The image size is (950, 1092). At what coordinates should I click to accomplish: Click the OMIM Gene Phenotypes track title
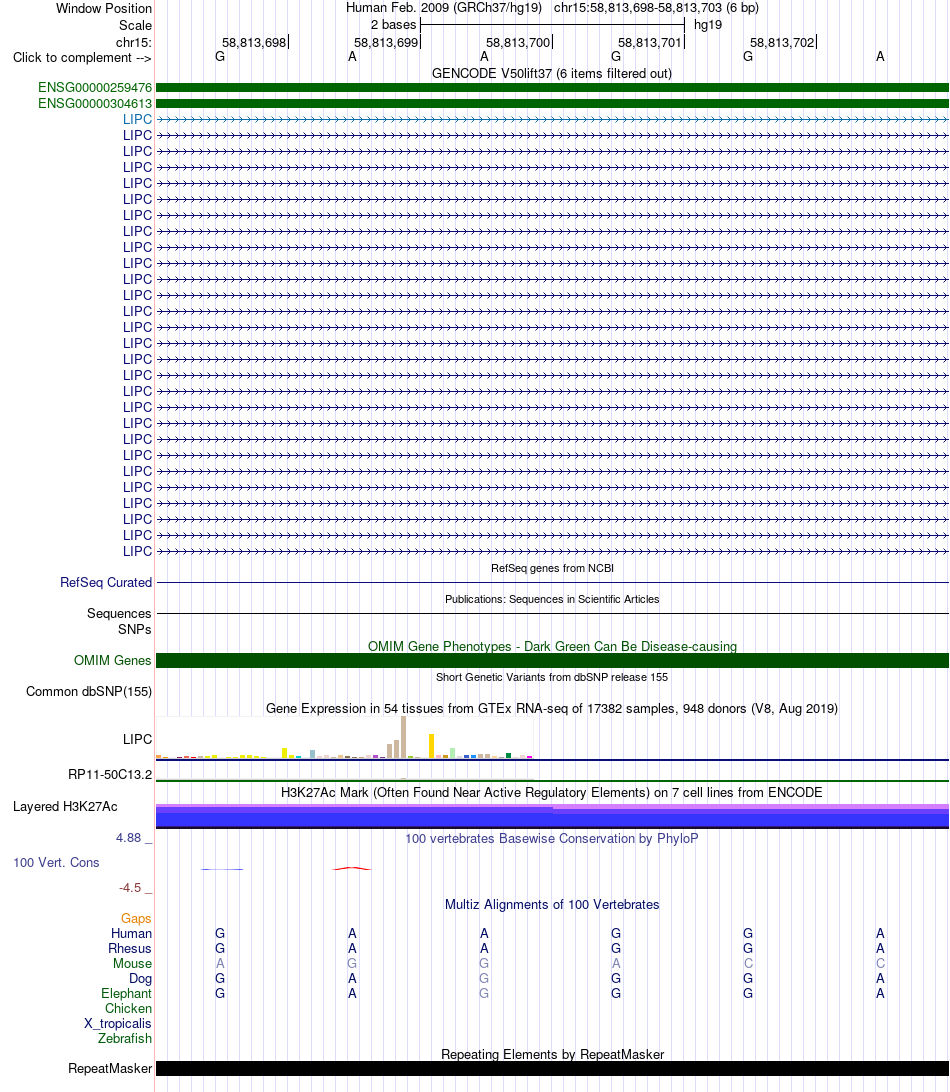point(552,646)
